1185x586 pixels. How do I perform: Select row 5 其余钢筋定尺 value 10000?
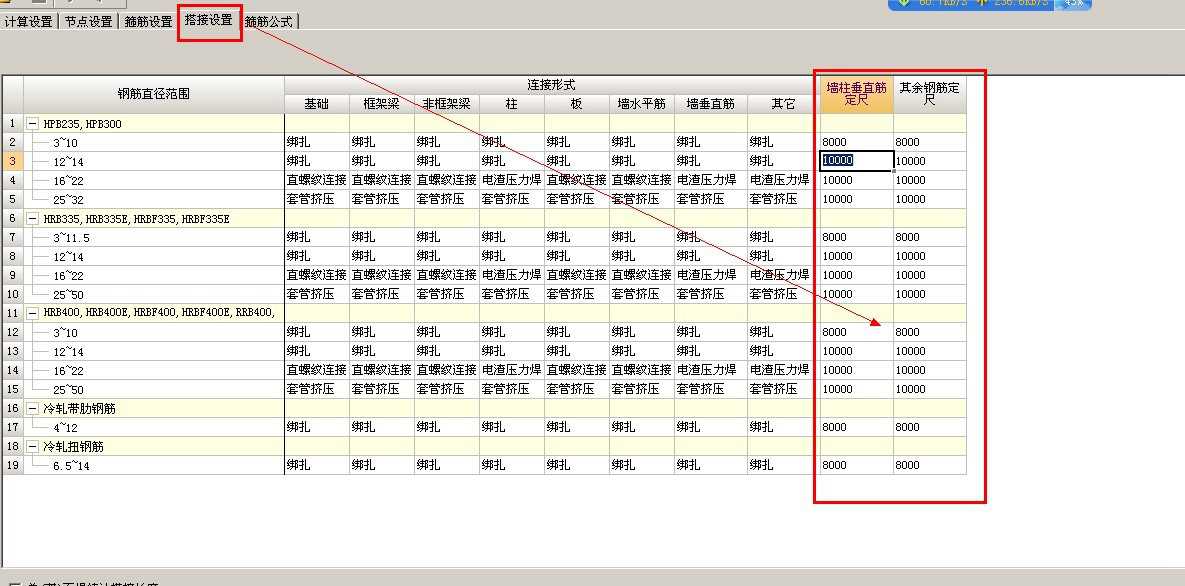click(930, 199)
